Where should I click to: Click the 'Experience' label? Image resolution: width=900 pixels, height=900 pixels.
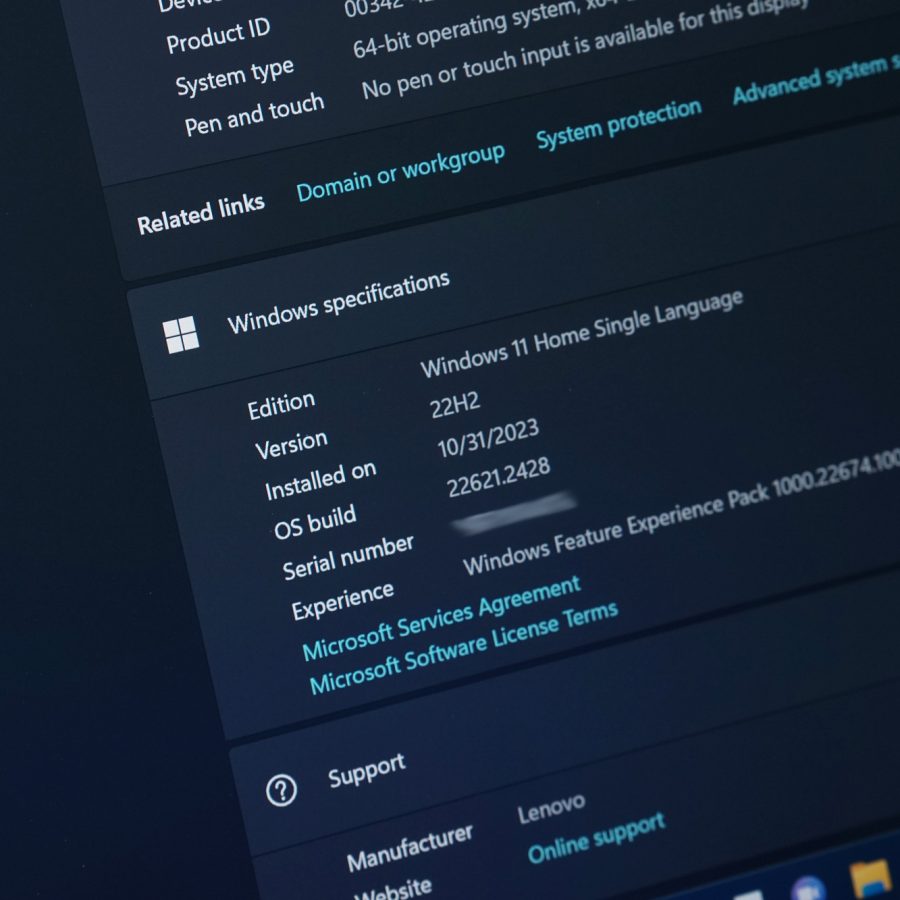click(342, 601)
